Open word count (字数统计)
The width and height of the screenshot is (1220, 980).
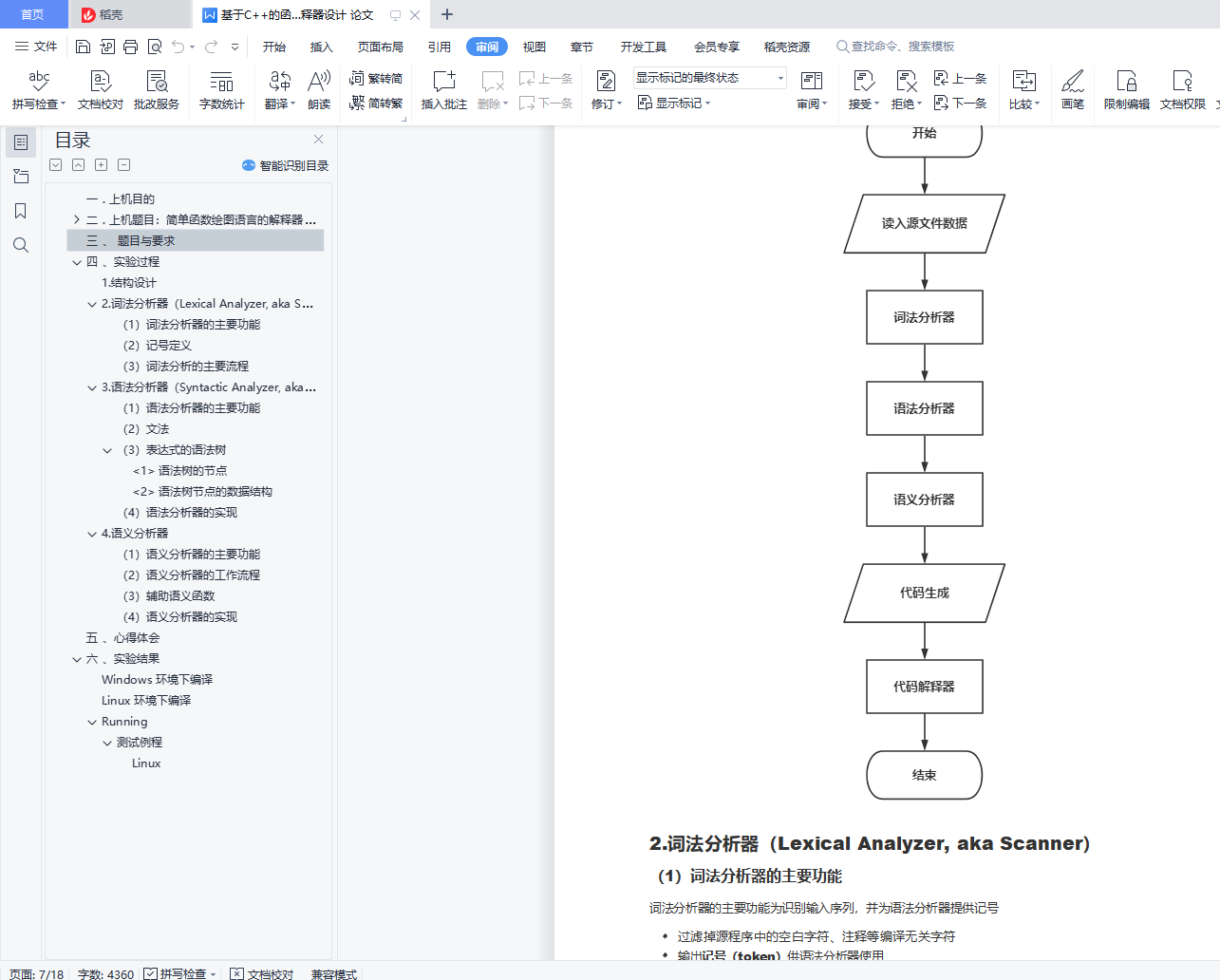(x=222, y=90)
